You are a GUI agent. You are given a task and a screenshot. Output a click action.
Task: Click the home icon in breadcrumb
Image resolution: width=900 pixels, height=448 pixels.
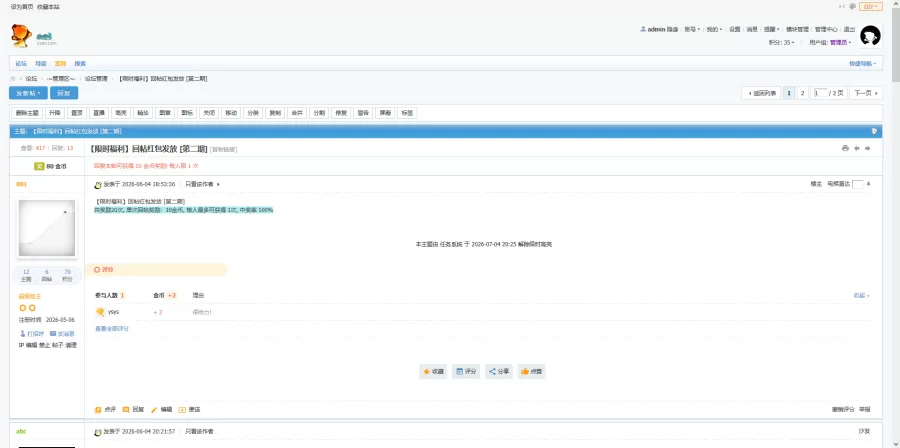click(13, 79)
